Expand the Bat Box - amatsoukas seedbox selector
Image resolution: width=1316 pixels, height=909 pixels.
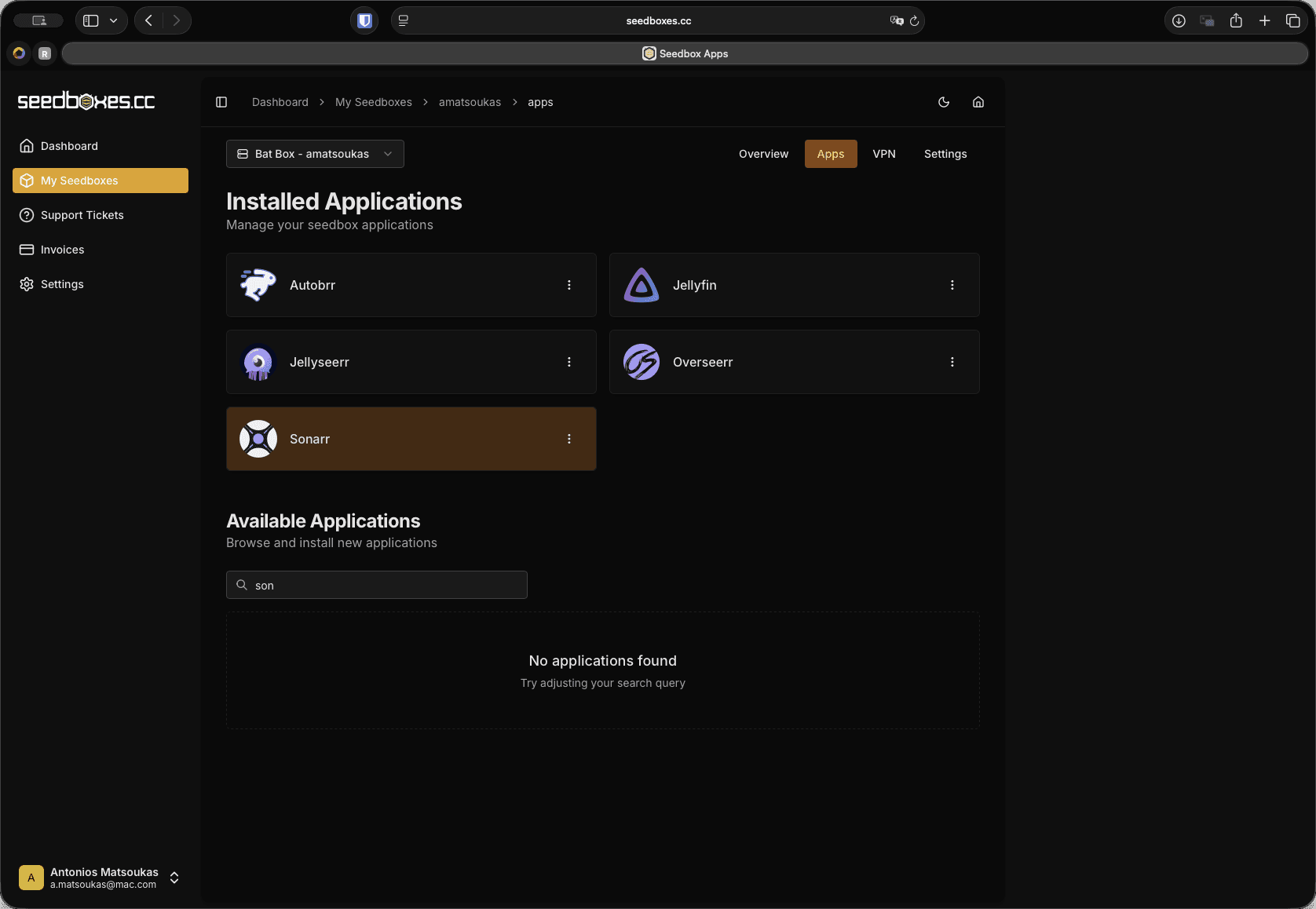point(315,154)
